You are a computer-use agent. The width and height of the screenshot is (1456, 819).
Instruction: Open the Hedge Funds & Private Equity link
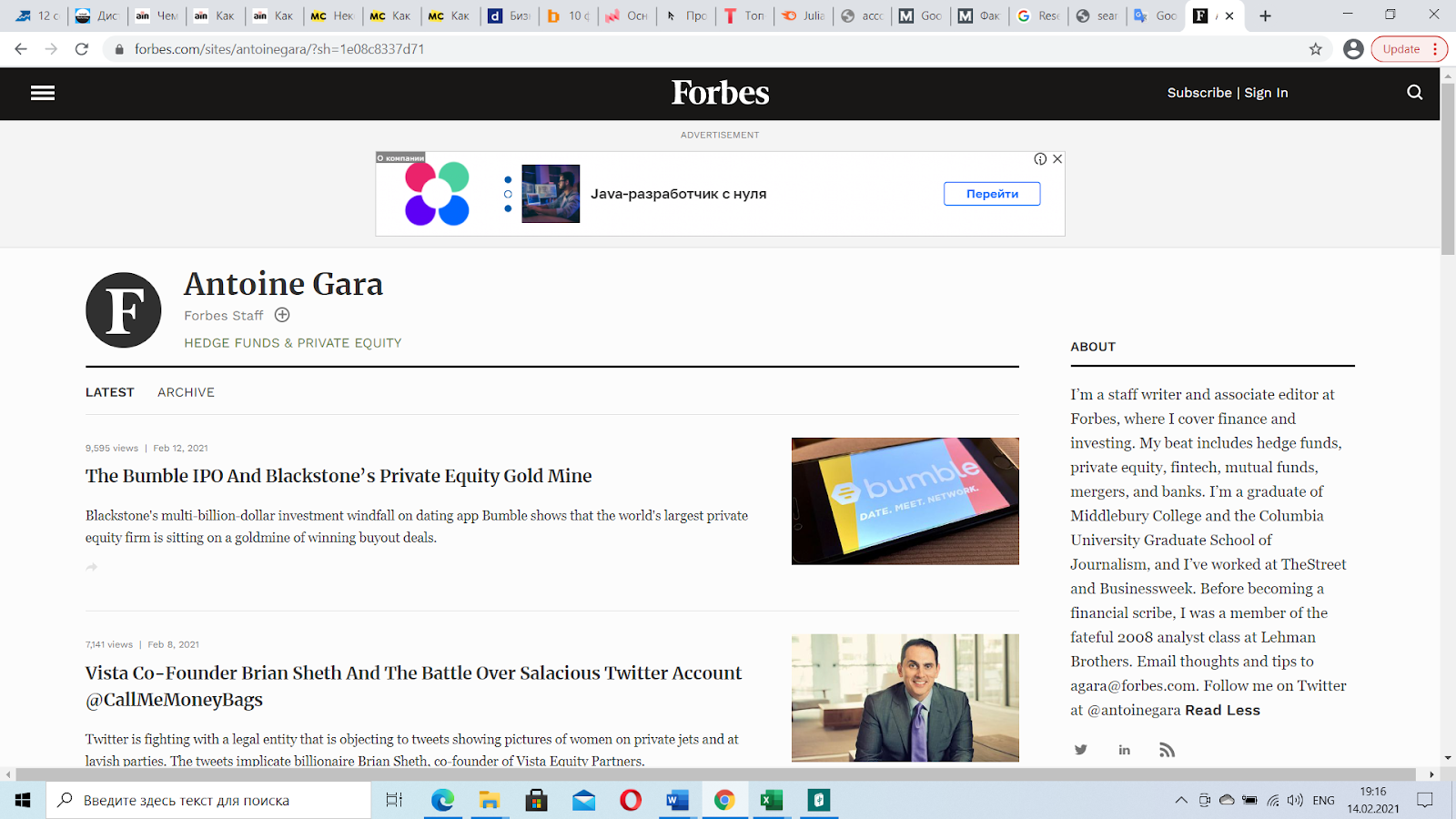(293, 343)
